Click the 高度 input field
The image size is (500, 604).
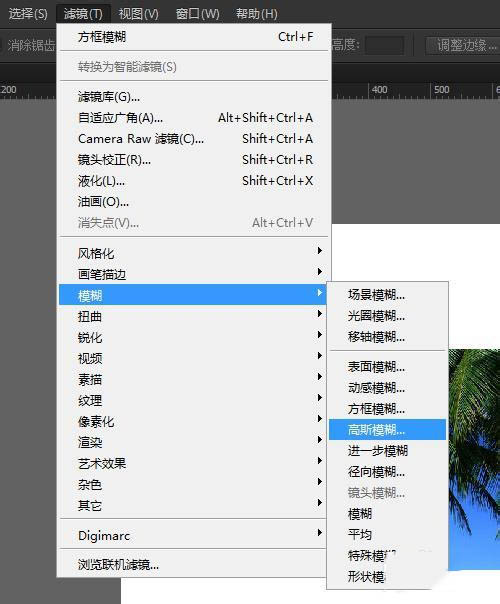384,45
